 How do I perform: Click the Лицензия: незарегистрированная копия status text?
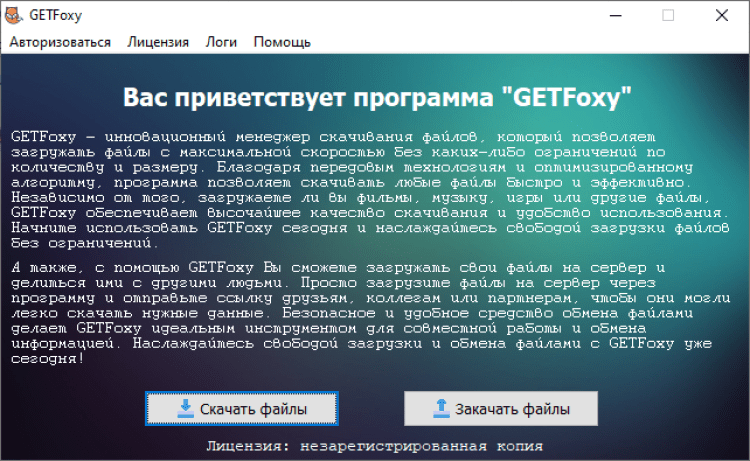(x=375, y=445)
